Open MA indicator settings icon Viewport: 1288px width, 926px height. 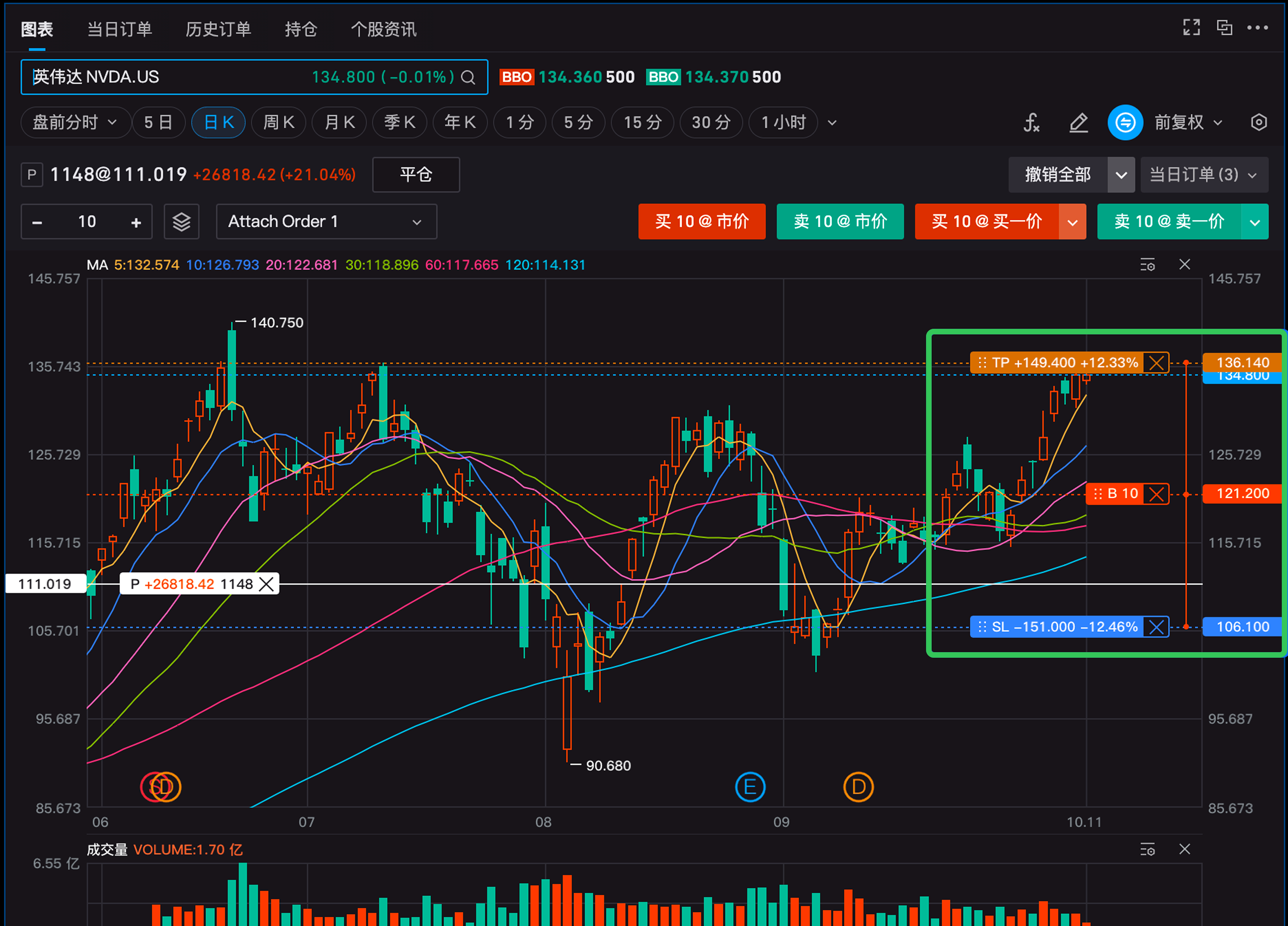(1147, 265)
